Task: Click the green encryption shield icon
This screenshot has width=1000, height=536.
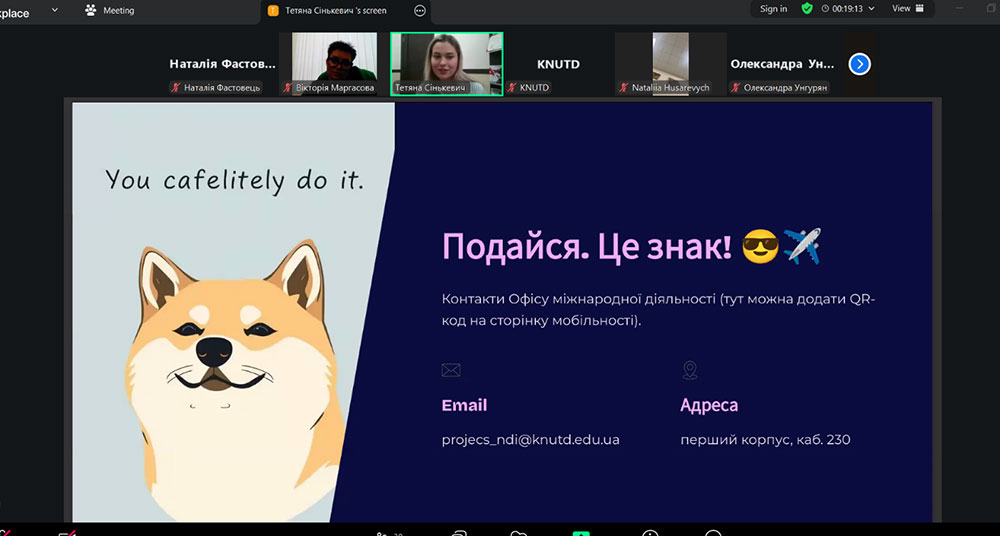Action: click(807, 9)
